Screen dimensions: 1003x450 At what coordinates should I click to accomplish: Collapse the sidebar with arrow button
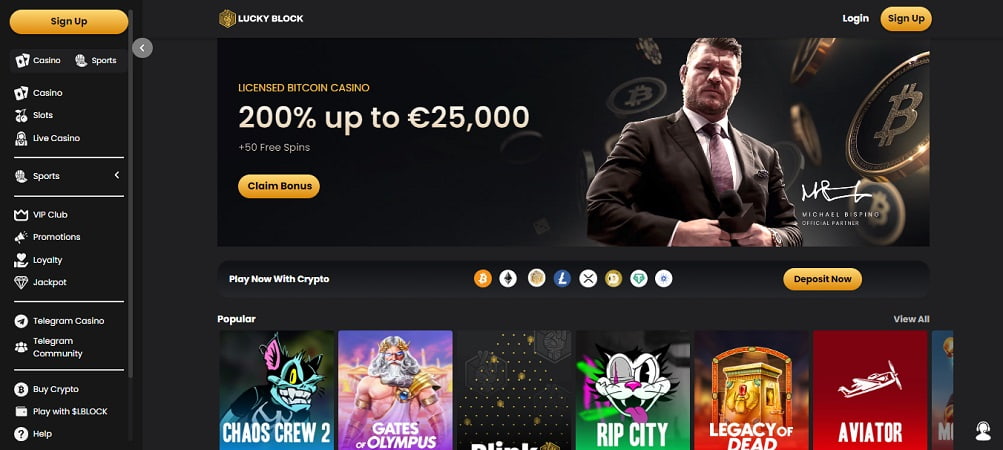(142, 48)
